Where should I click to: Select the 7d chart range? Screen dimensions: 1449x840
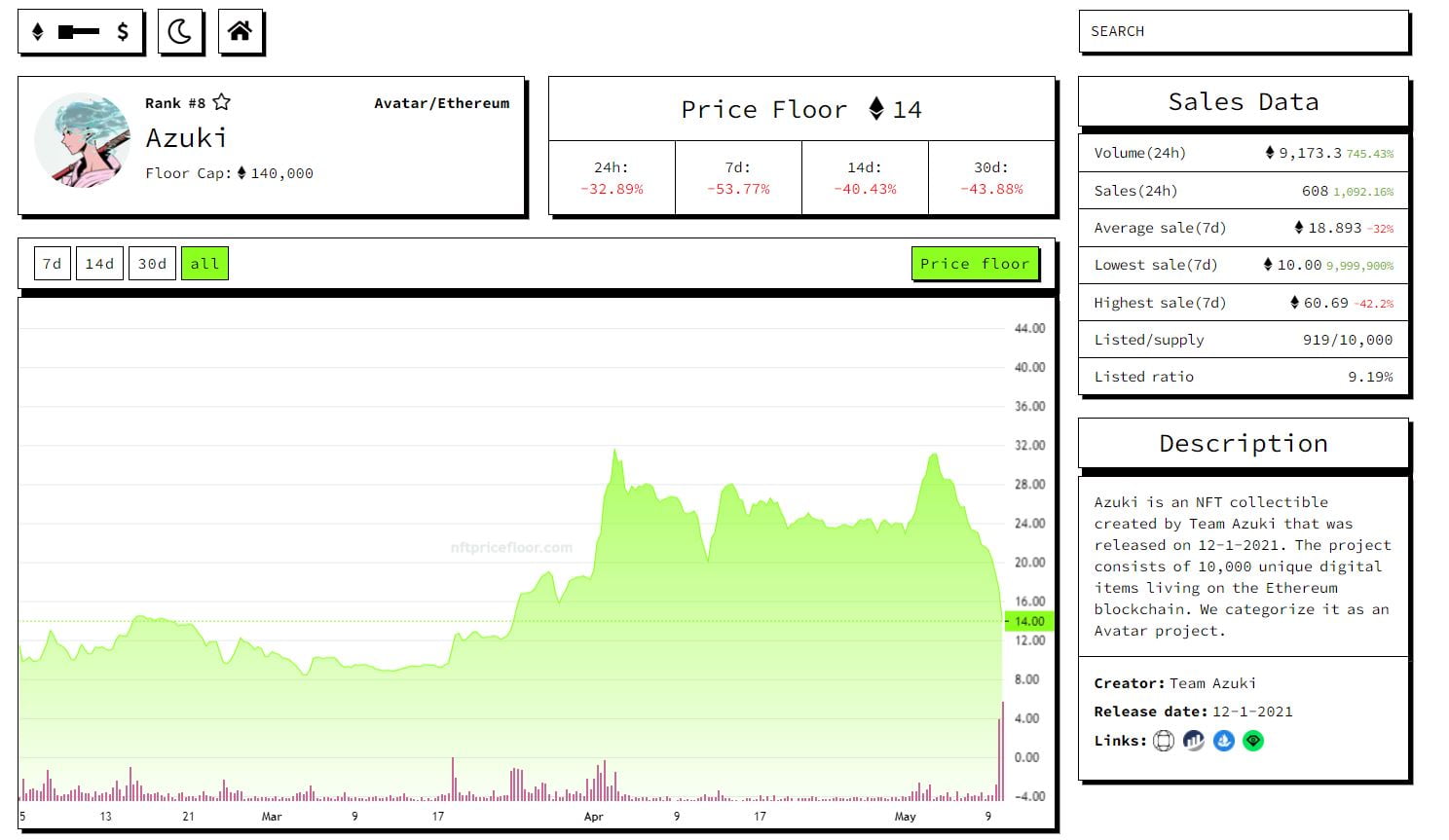pos(53,264)
